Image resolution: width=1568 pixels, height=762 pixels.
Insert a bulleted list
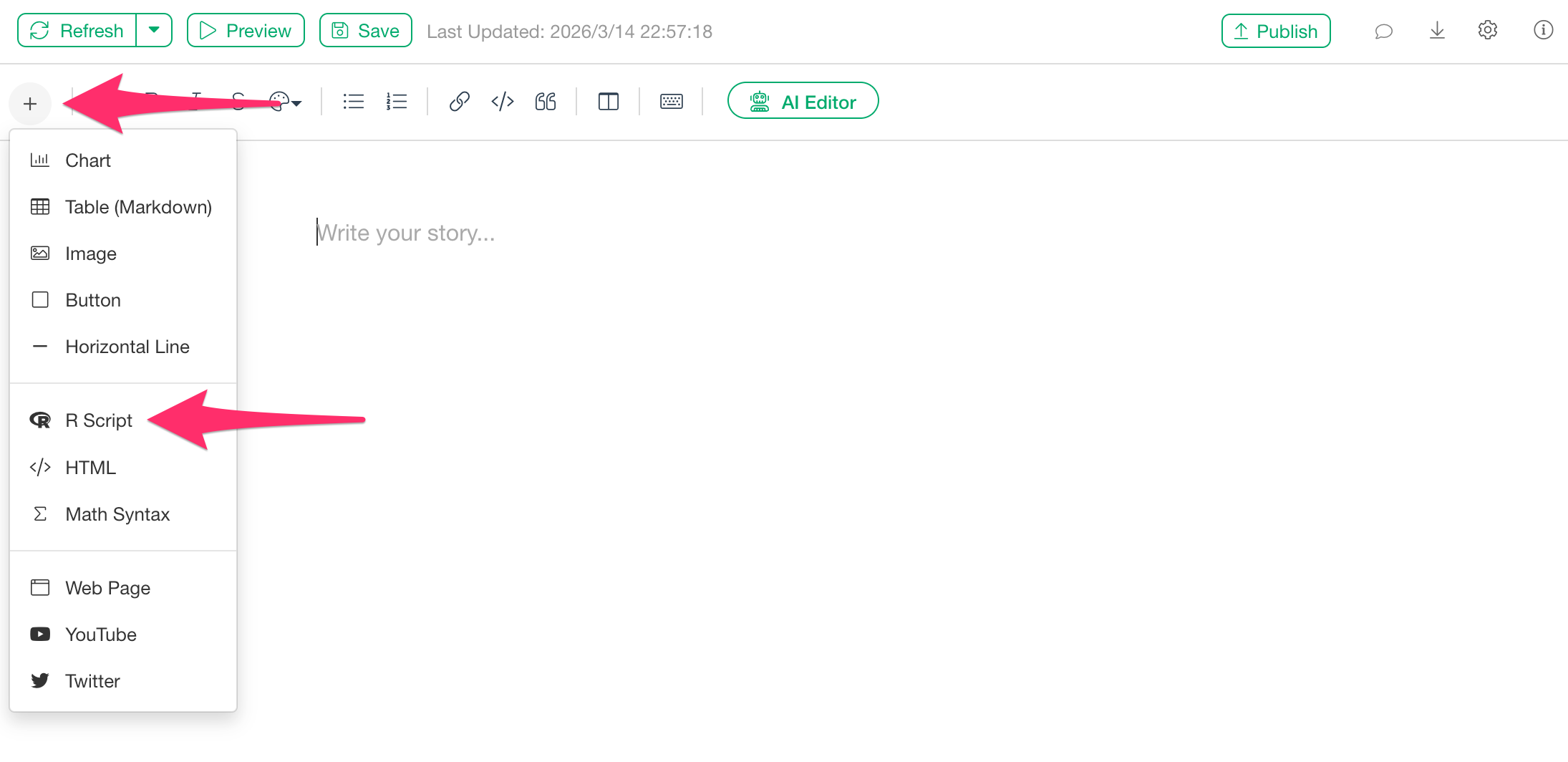click(353, 102)
